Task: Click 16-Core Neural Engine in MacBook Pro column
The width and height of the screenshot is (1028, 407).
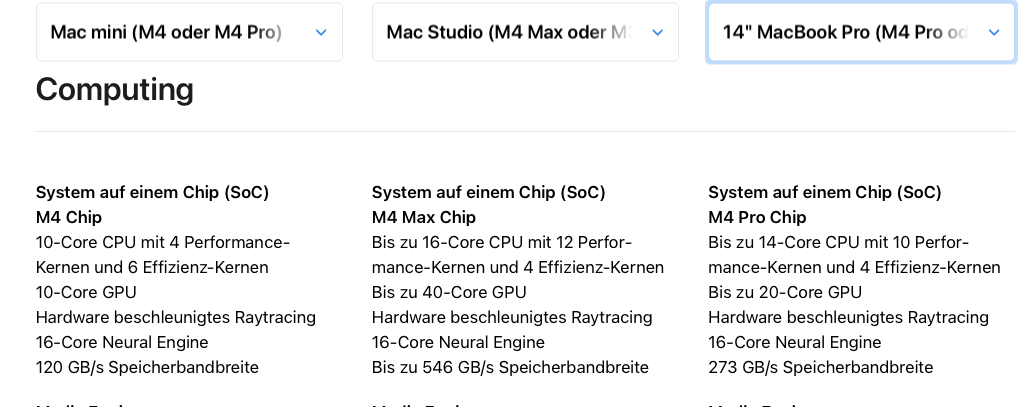Action: pos(795,342)
